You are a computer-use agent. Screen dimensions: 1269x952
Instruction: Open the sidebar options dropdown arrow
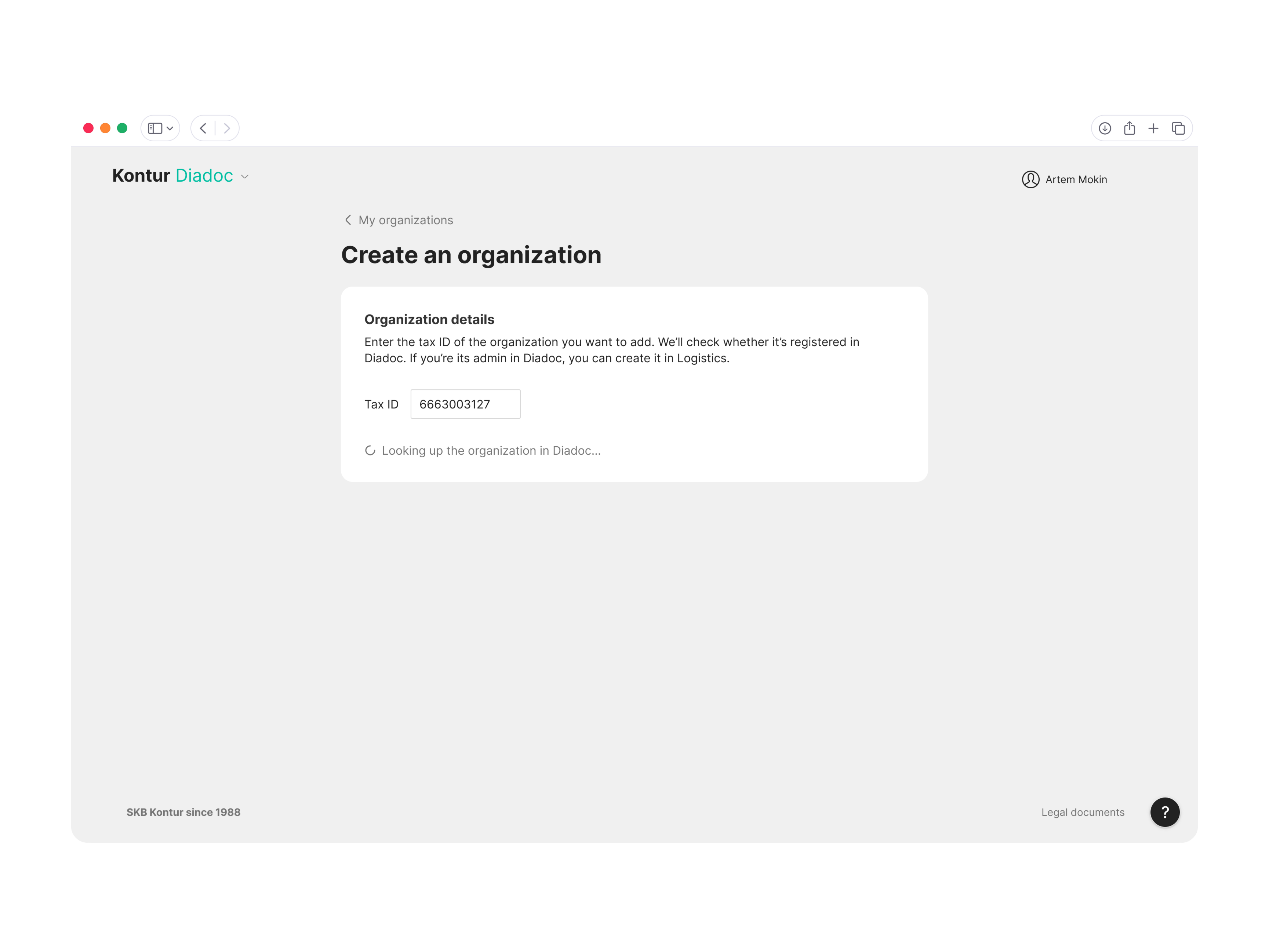[170, 128]
